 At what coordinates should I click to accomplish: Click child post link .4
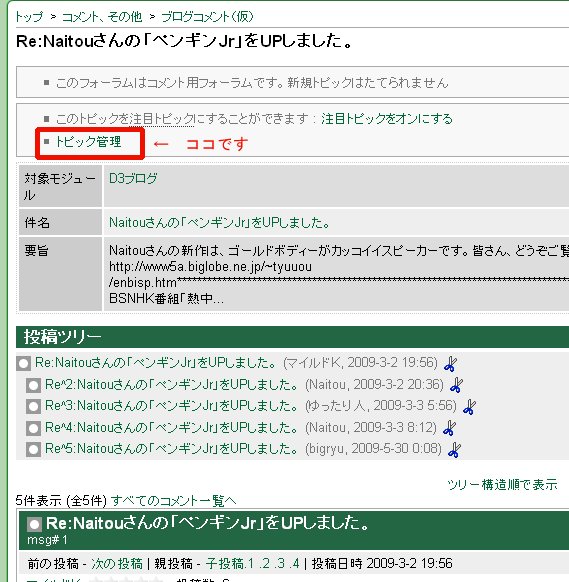[x=294, y=563]
